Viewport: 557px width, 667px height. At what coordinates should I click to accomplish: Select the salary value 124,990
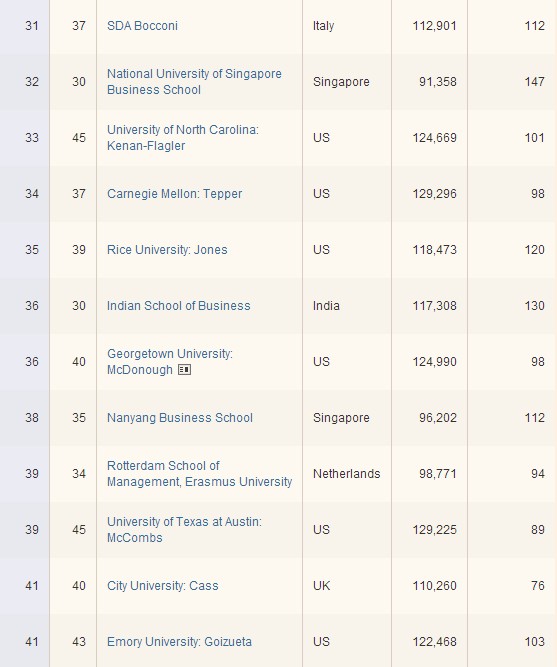click(x=434, y=362)
